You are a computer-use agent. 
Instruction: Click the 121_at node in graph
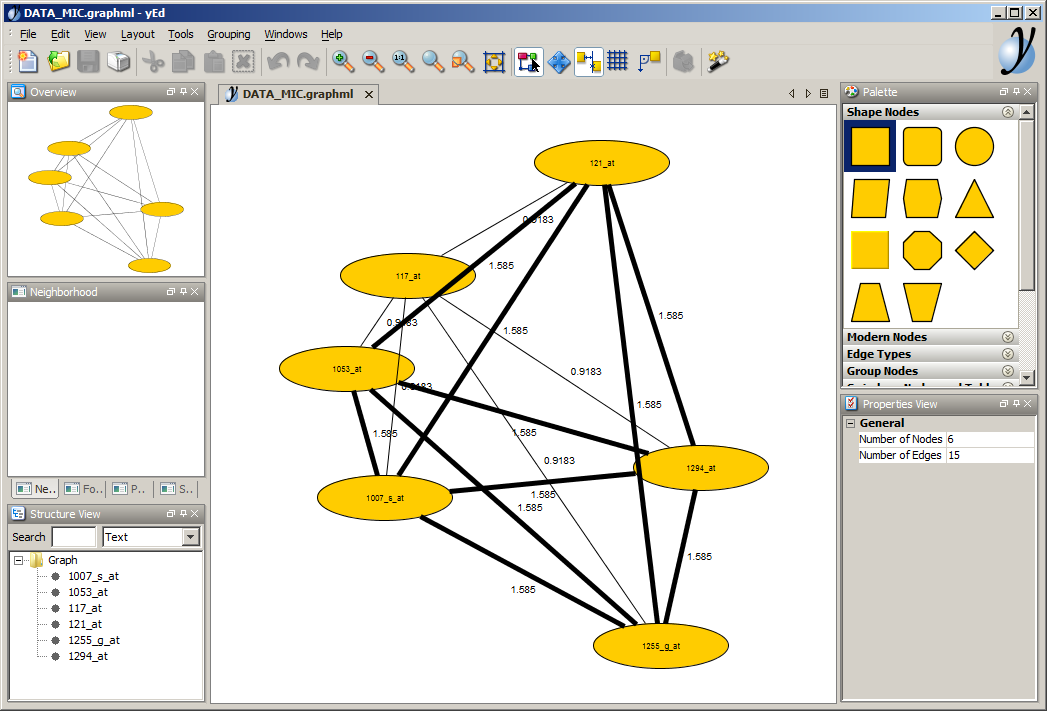click(x=602, y=163)
